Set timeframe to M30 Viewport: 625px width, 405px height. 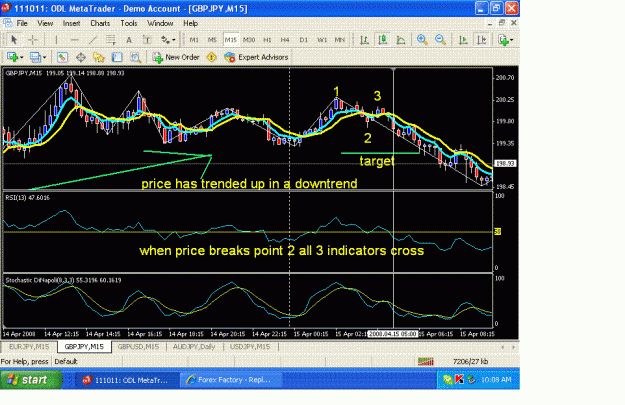click(x=249, y=40)
